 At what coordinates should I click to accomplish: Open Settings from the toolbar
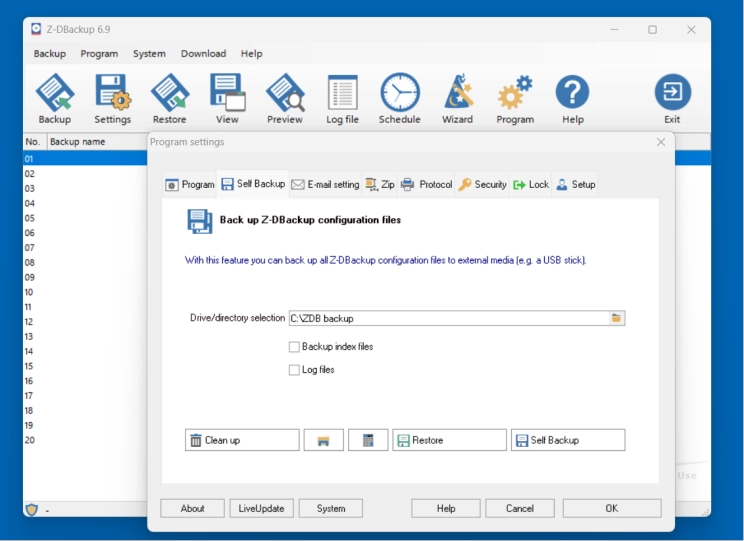tap(112, 99)
